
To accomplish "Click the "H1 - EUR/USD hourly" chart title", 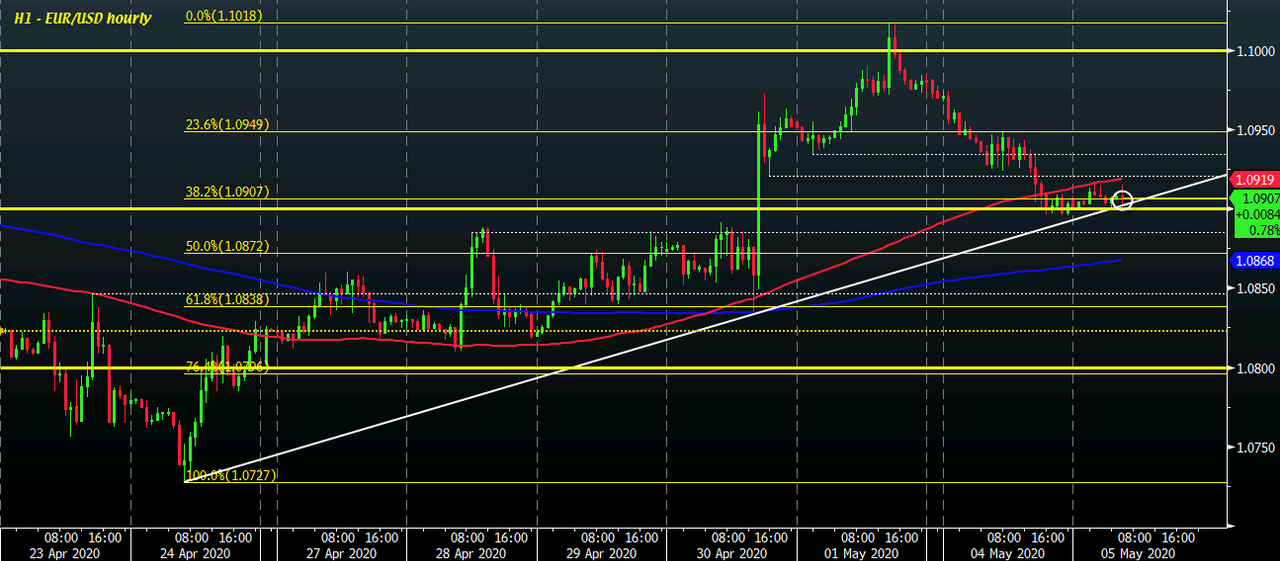I will tap(82, 18).
